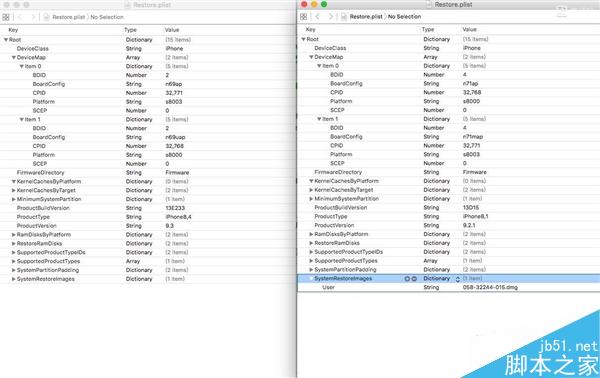The image size is (600, 378).
Task: Select 9.3 ProductVersion value in left window
Action: (170, 226)
